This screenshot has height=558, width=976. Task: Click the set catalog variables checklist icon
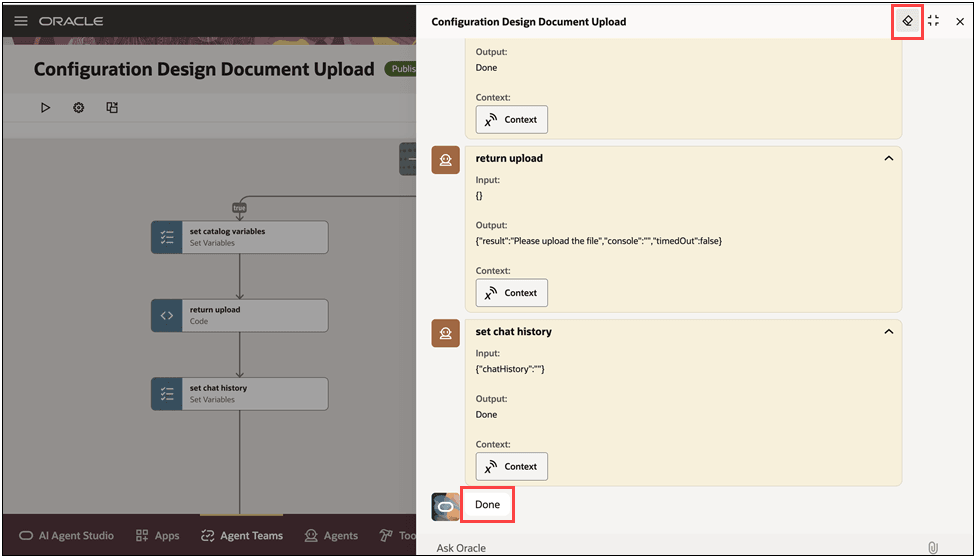167,237
